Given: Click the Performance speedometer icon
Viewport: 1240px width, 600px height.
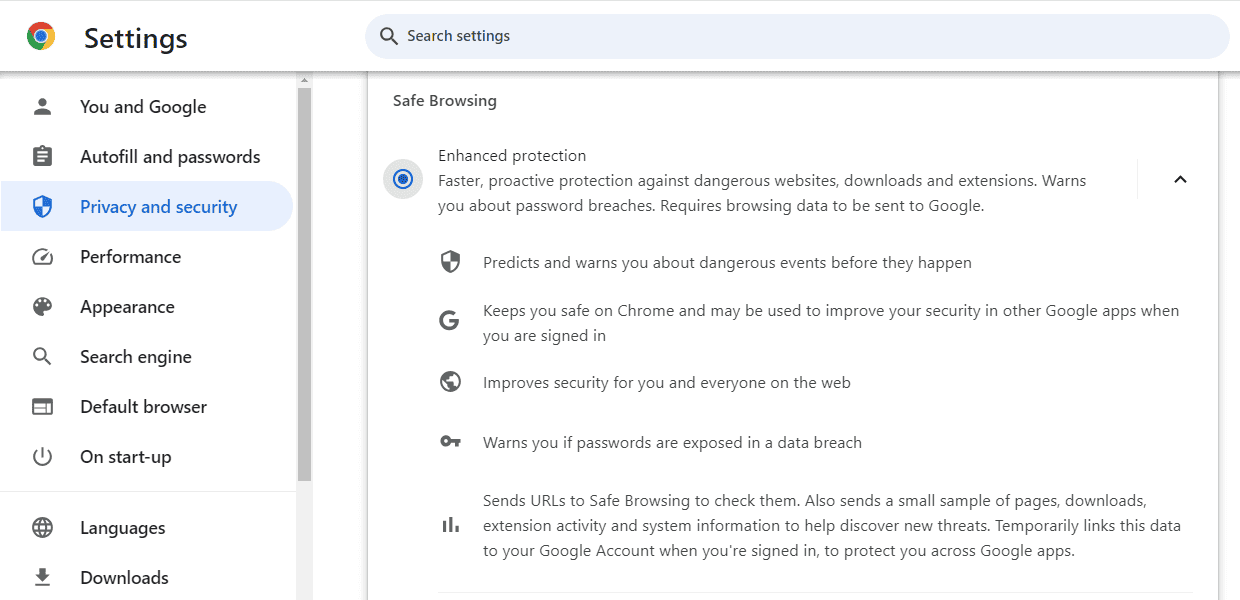Looking at the screenshot, I should coord(42,256).
